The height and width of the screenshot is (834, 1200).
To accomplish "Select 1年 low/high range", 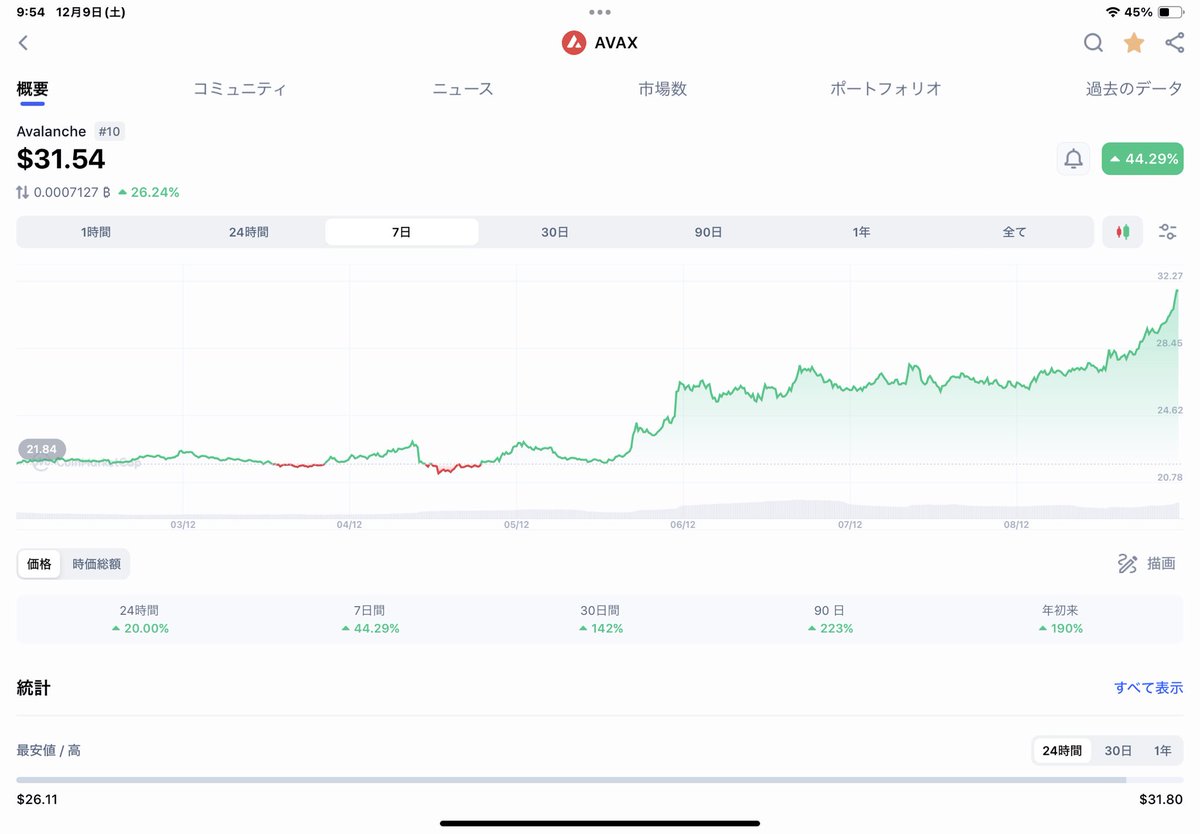I will point(1162,751).
